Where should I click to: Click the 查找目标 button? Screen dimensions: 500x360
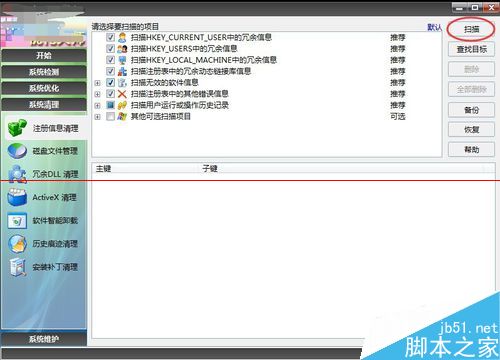(x=471, y=49)
